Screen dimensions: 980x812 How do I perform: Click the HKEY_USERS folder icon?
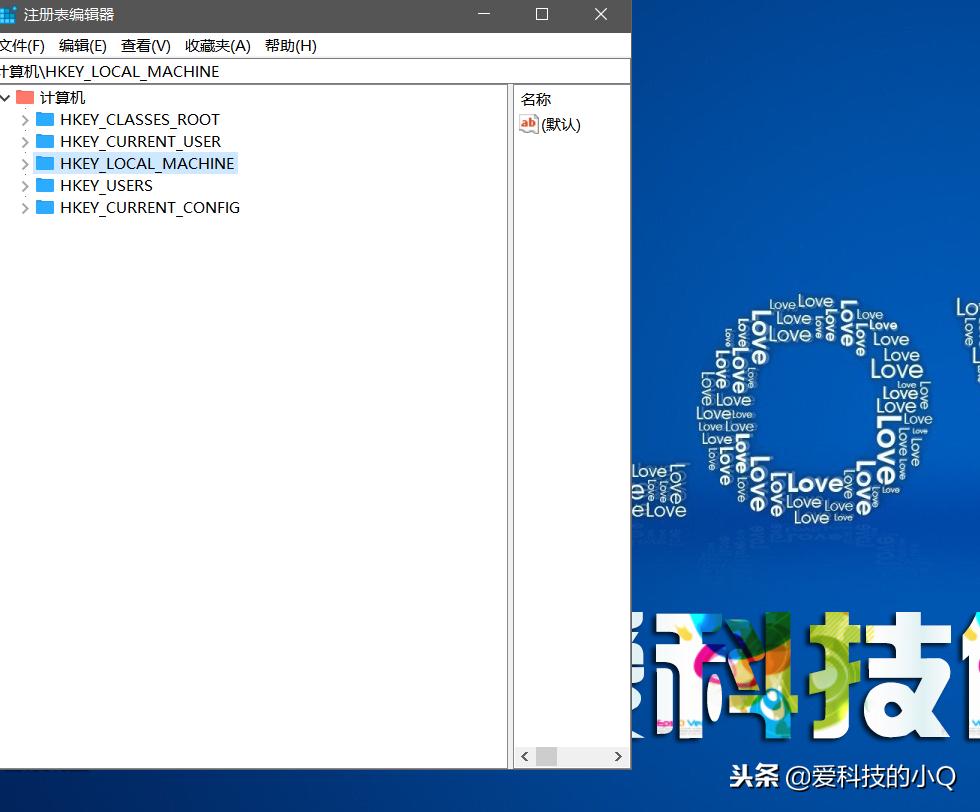pos(44,185)
